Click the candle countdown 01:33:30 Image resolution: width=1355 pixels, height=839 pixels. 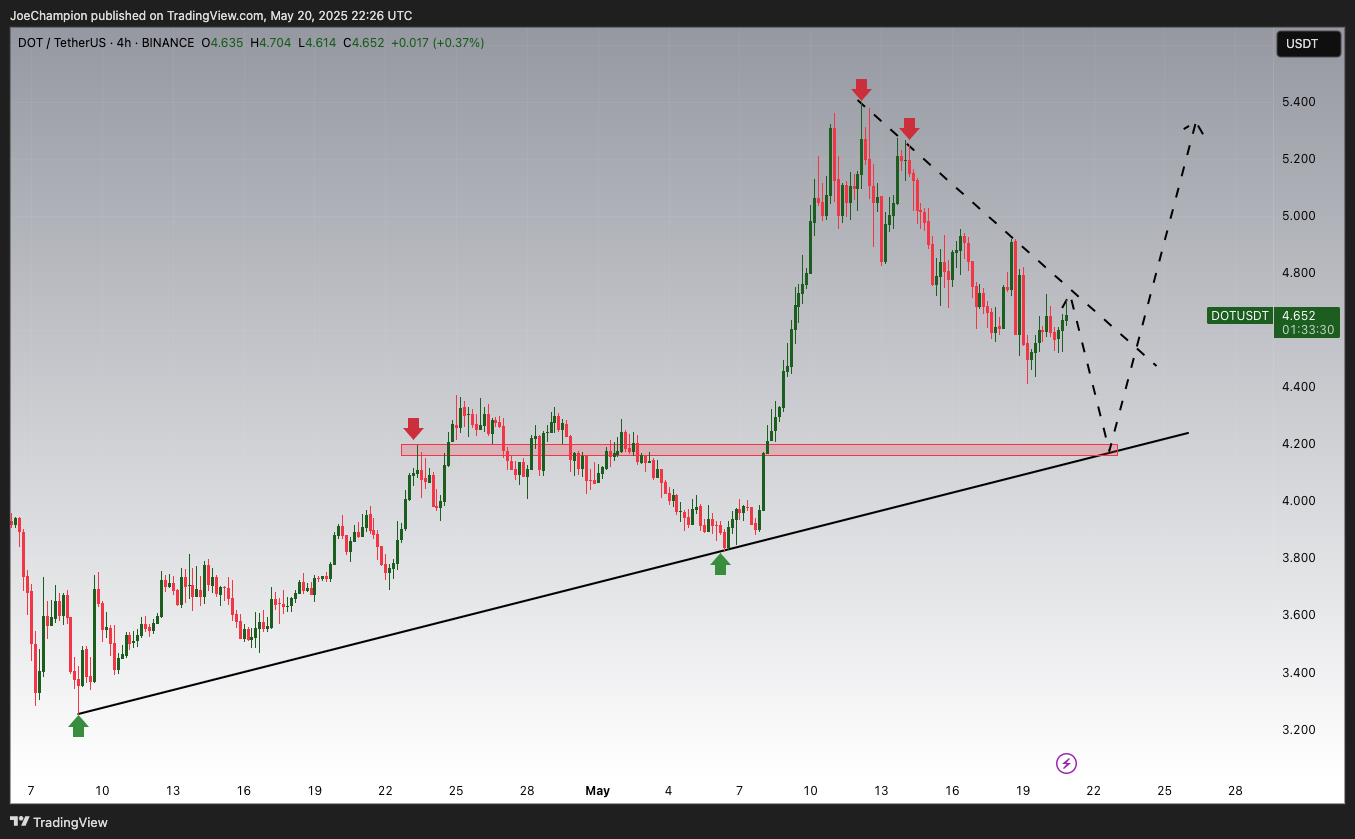1307,330
